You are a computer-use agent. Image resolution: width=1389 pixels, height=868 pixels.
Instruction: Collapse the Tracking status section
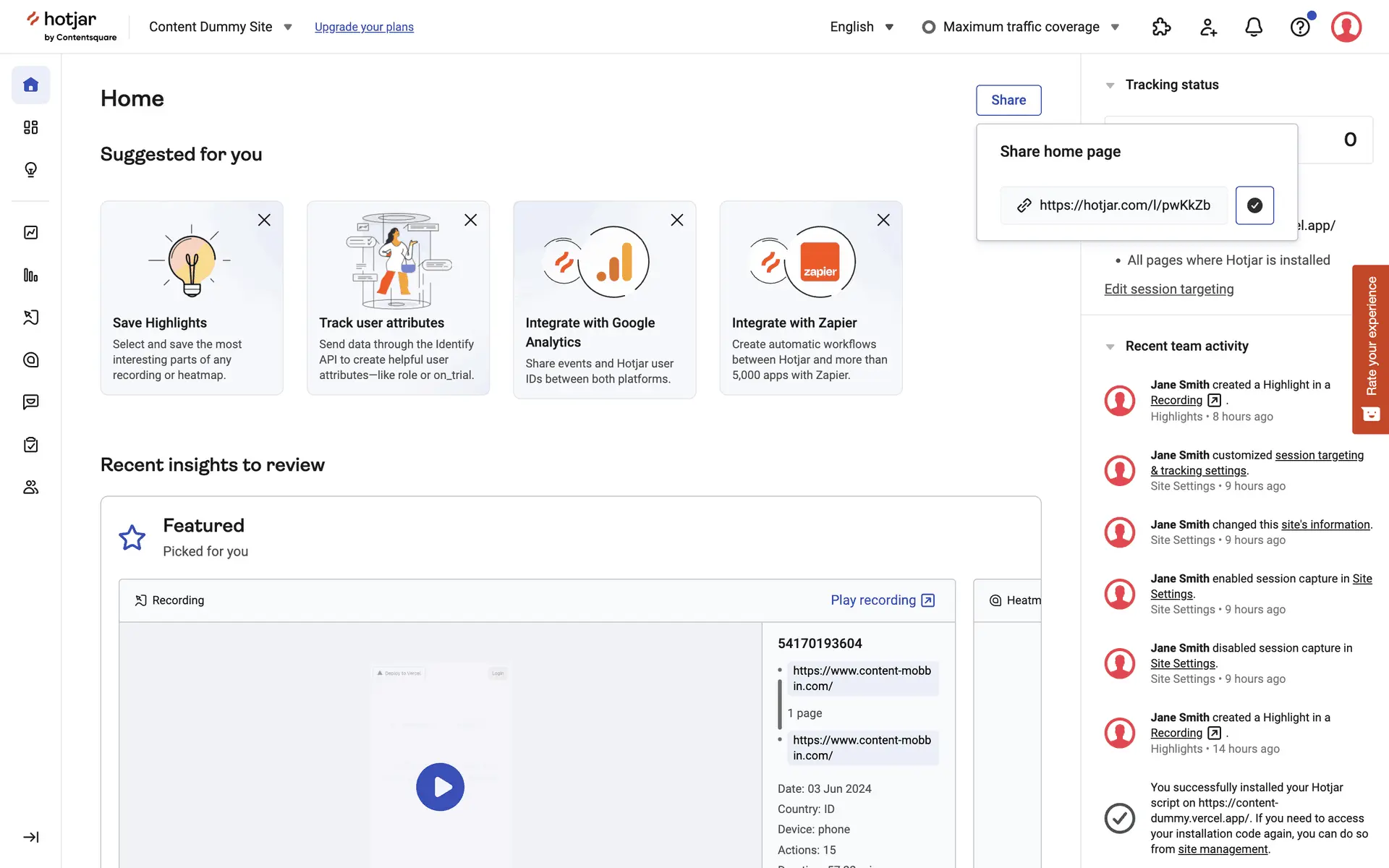(1110, 85)
